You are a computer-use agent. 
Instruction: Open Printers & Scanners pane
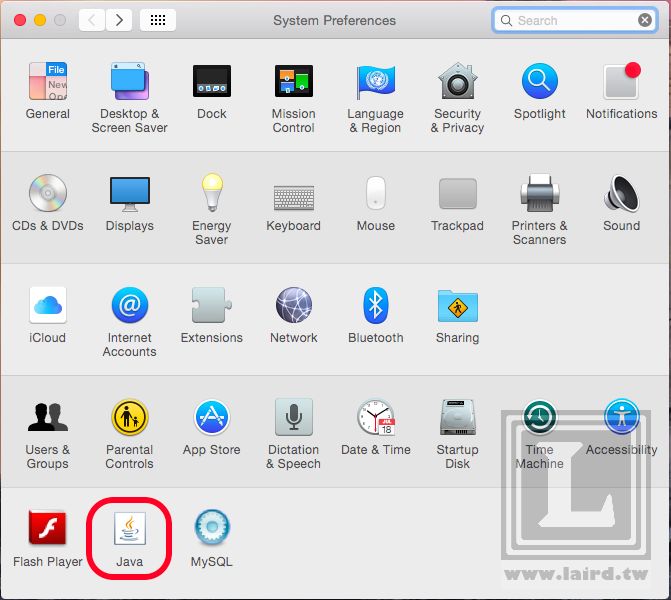(540, 193)
